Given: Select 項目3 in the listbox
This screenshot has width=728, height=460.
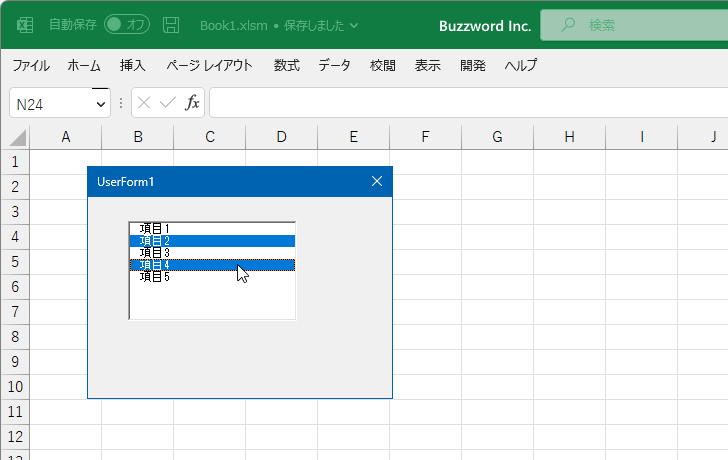Looking at the screenshot, I should pyautogui.click(x=212, y=253).
